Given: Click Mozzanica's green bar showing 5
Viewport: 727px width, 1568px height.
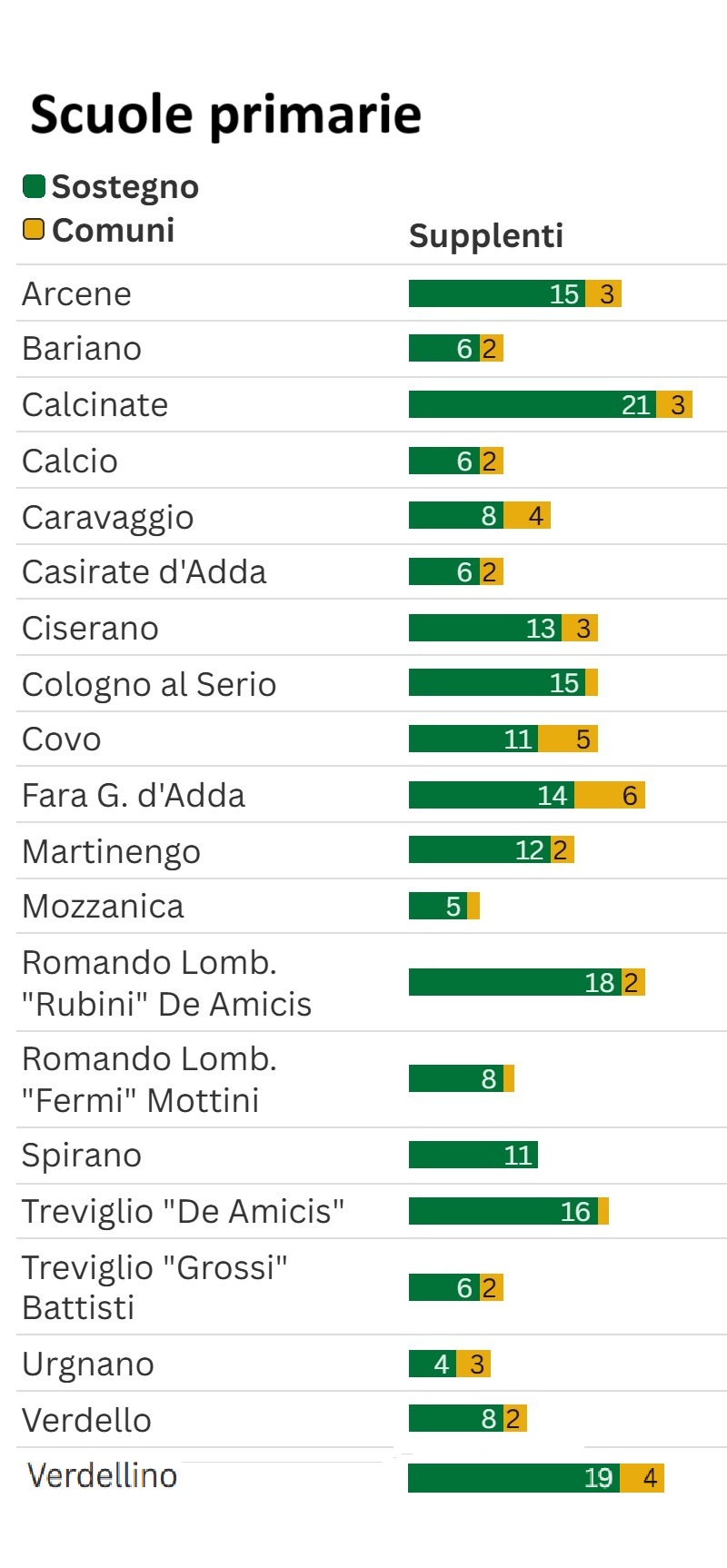Looking at the screenshot, I should click(x=438, y=906).
